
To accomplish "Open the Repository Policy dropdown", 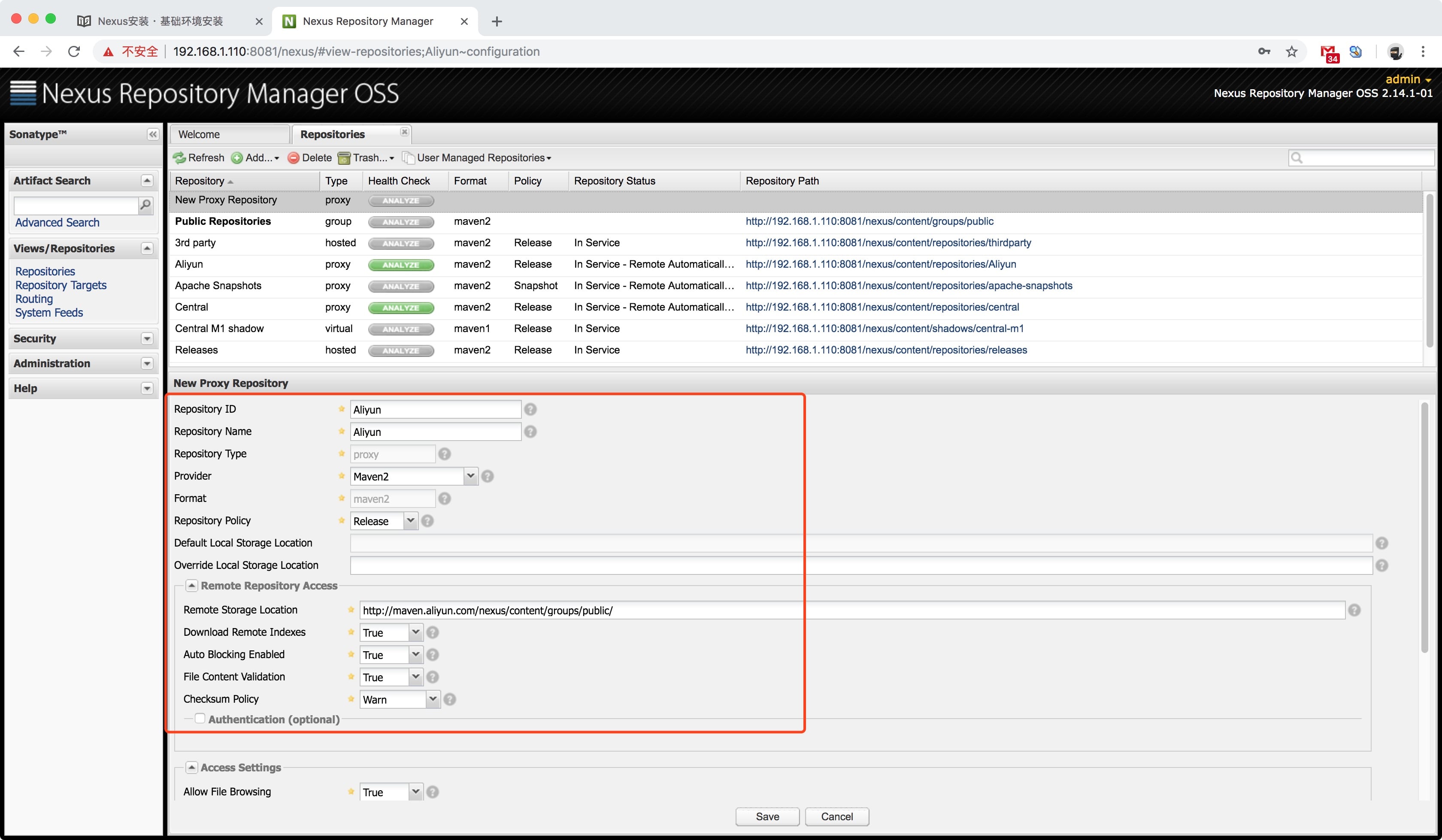I will (x=410, y=521).
